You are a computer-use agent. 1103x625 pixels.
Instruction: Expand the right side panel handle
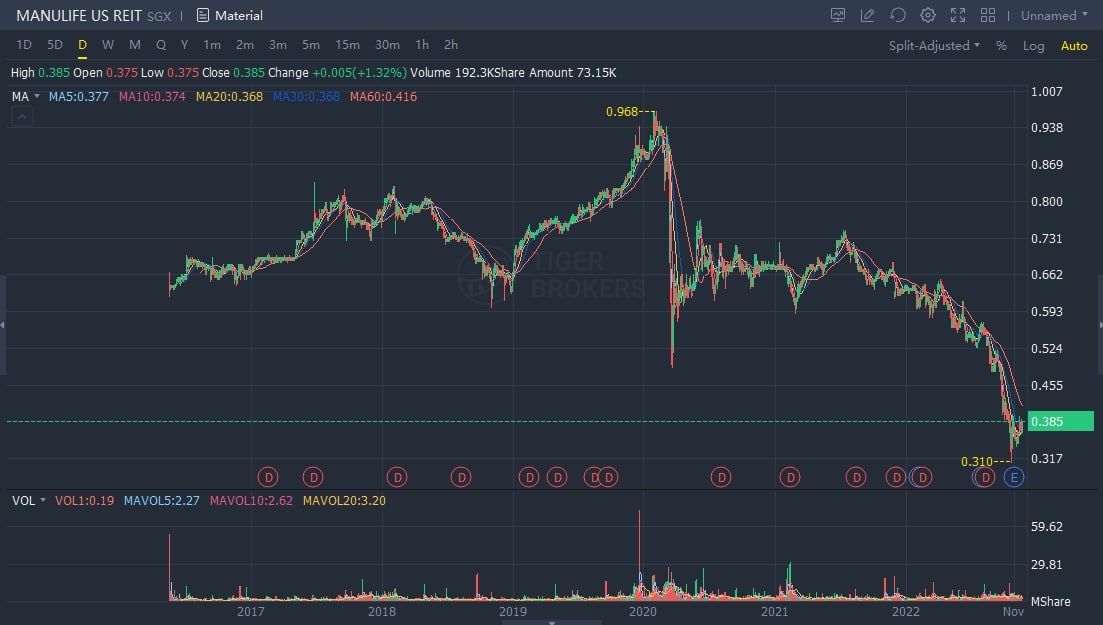point(1099,324)
